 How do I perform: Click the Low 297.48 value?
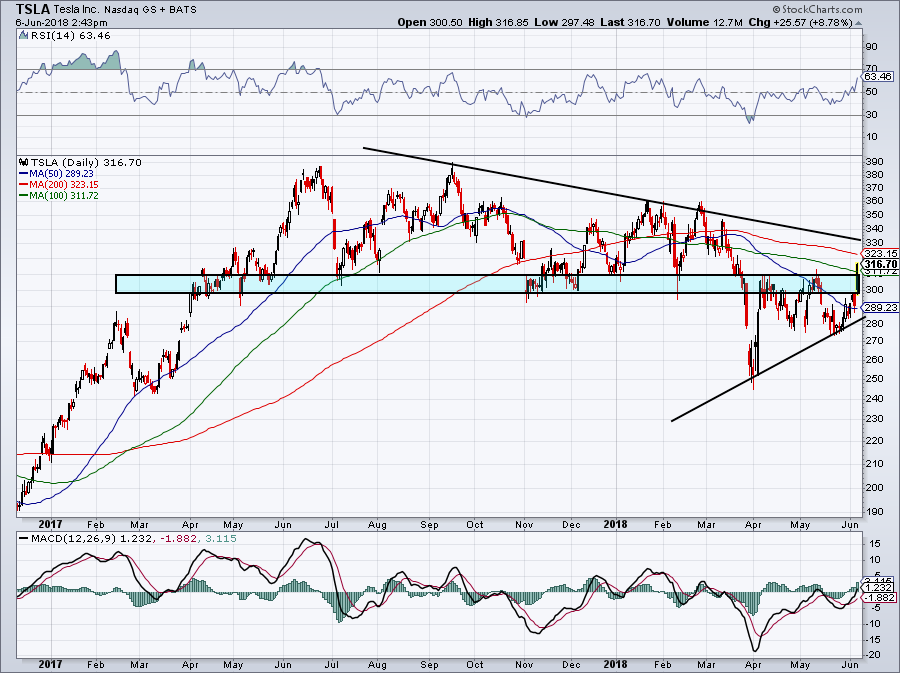(565, 22)
